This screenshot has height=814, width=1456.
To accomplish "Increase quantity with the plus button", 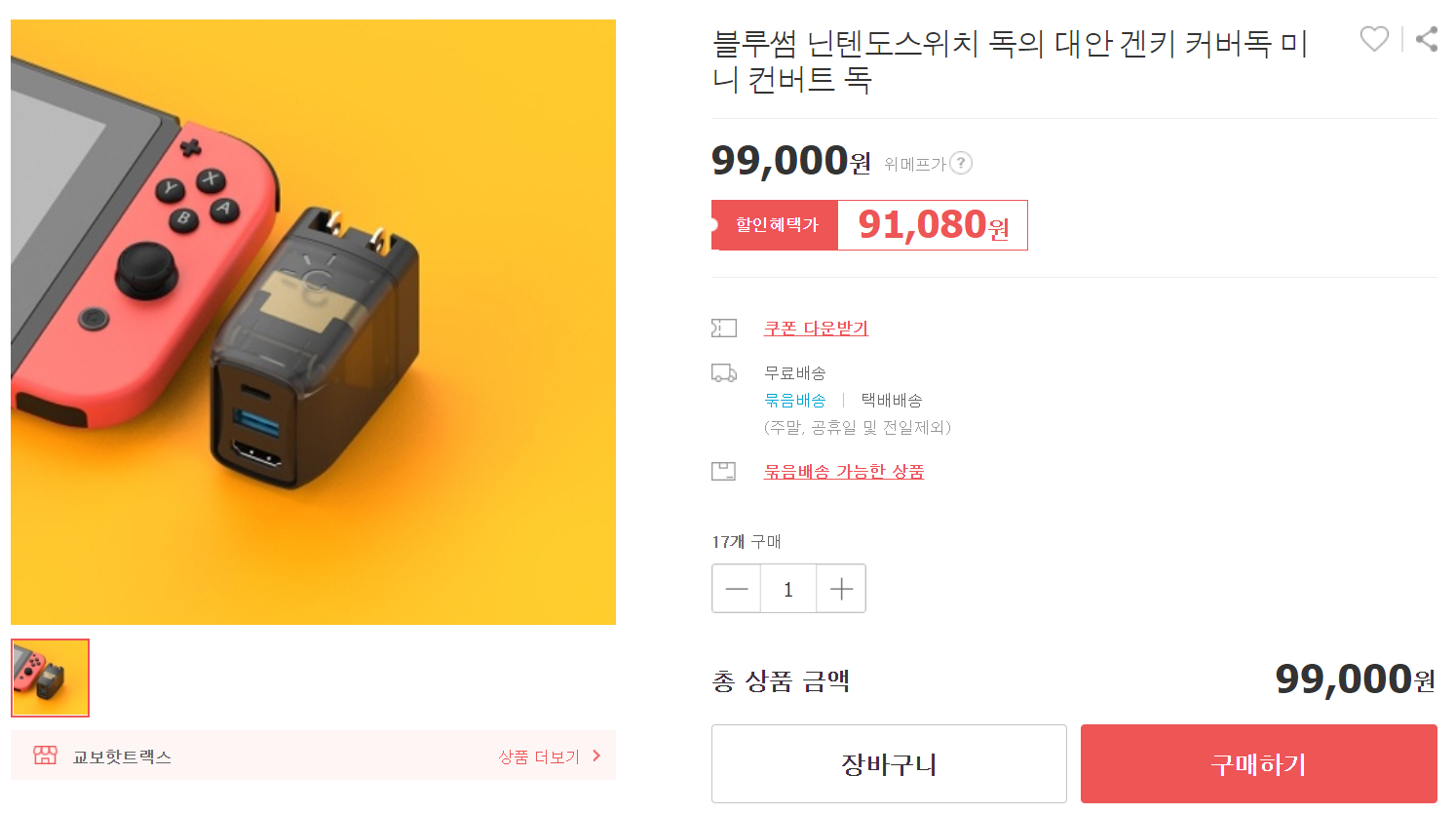I will point(841,589).
